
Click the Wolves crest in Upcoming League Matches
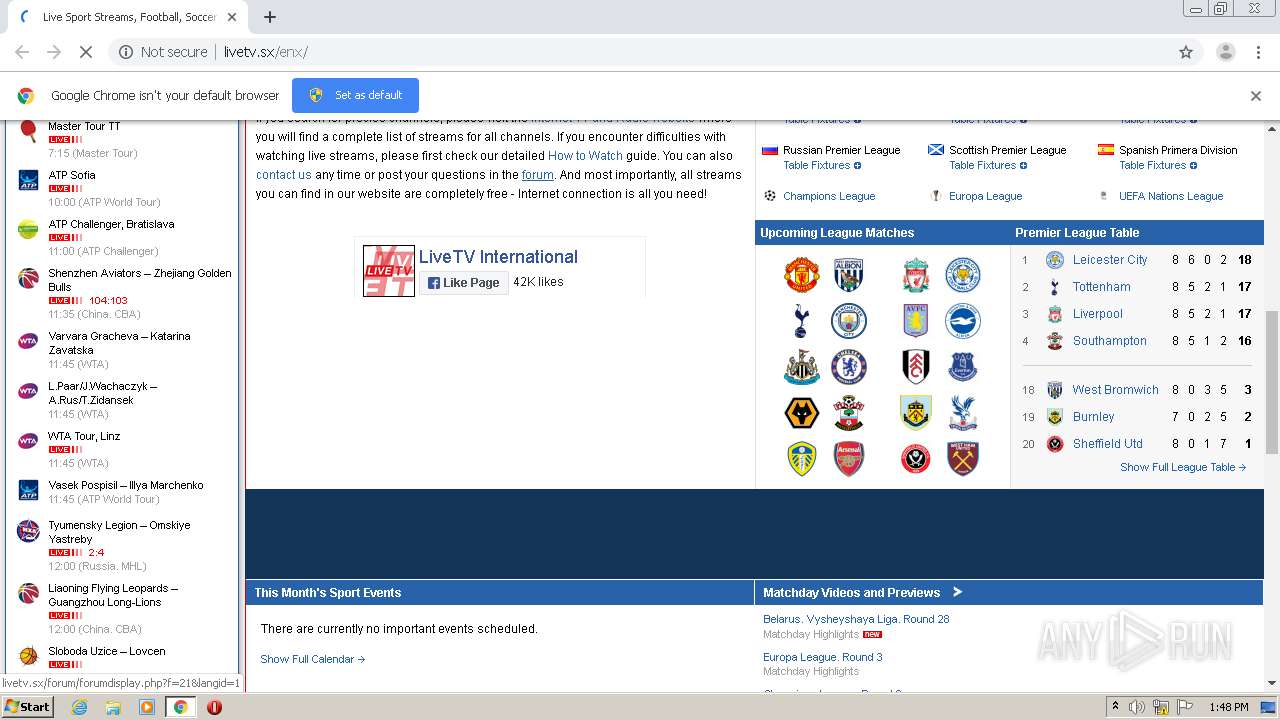[802, 413]
